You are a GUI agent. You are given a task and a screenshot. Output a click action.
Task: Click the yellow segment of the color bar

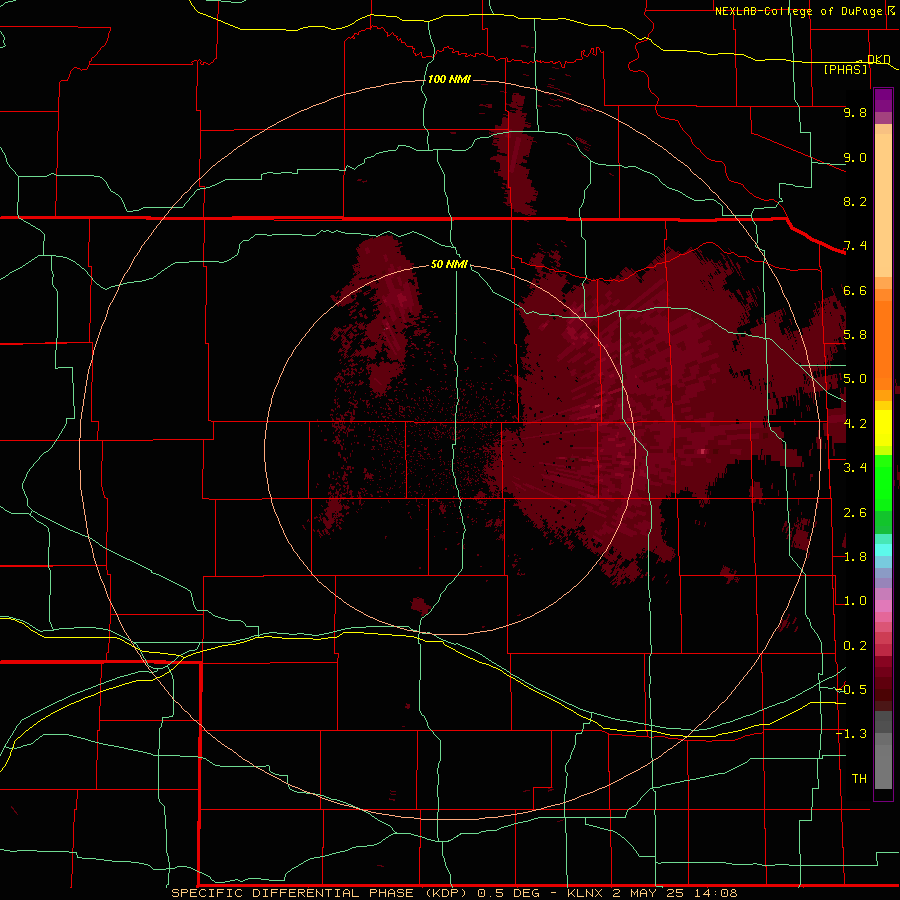click(x=883, y=428)
